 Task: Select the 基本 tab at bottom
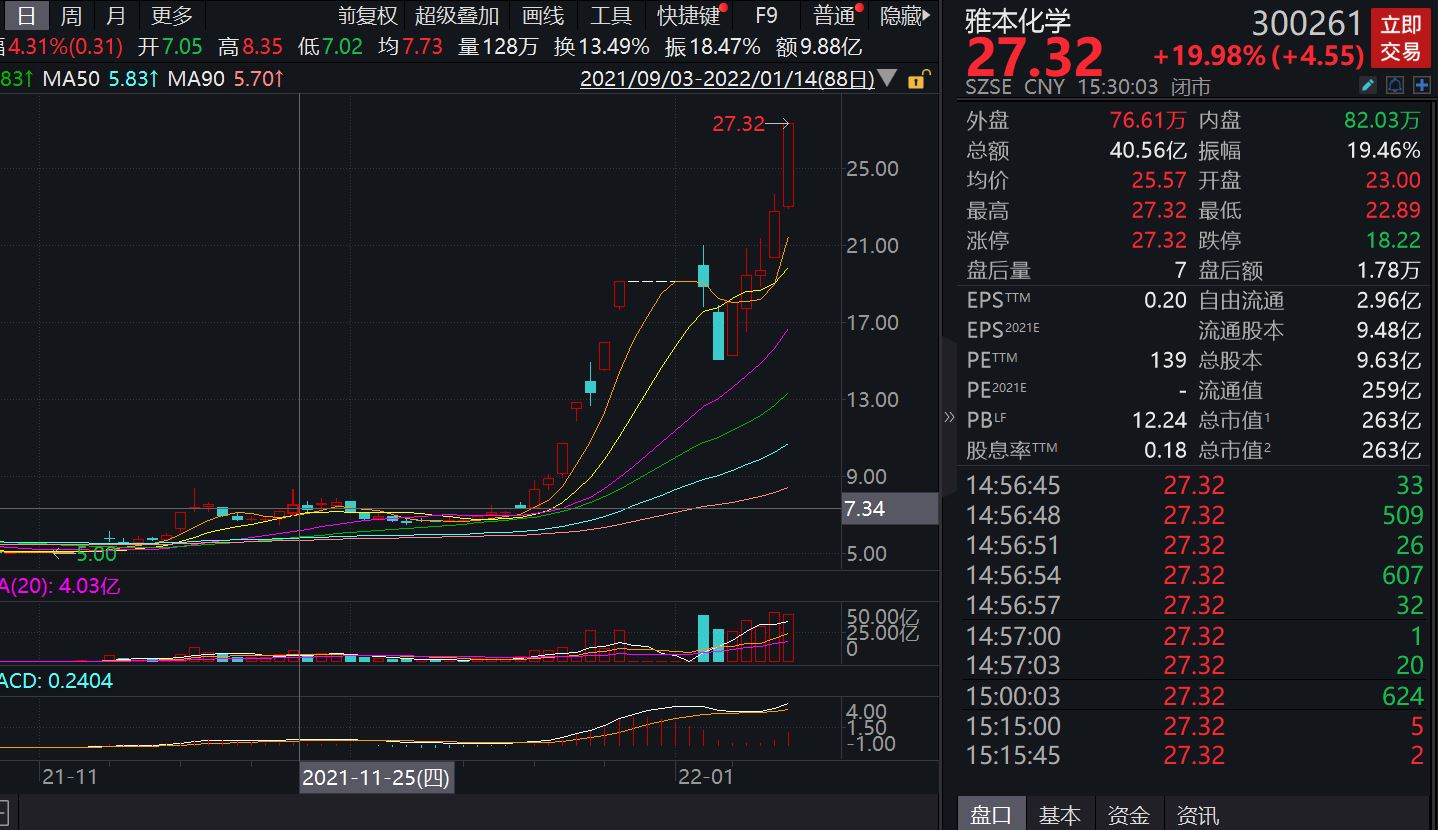click(1059, 816)
